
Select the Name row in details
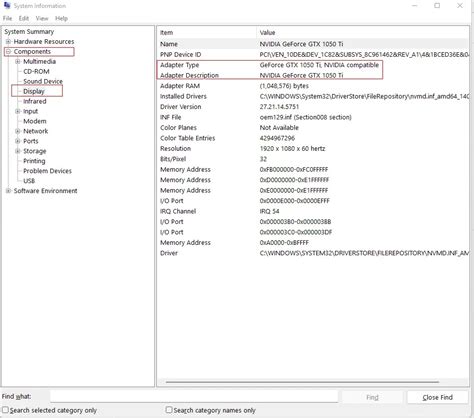click(x=313, y=44)
